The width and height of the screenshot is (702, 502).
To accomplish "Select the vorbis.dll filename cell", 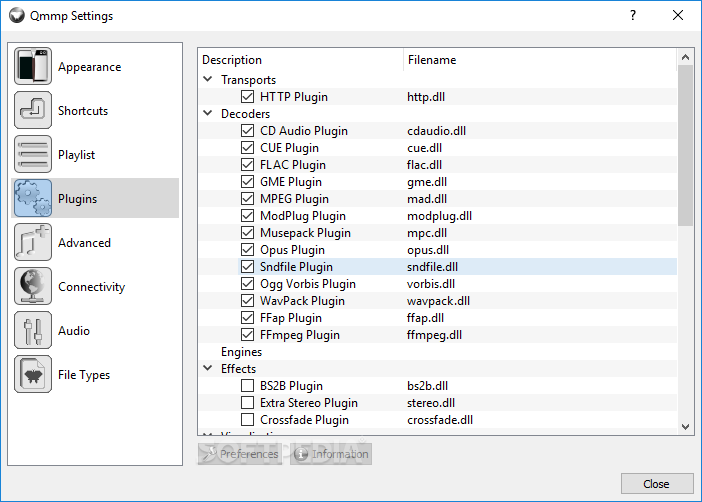I will point(431,284).
